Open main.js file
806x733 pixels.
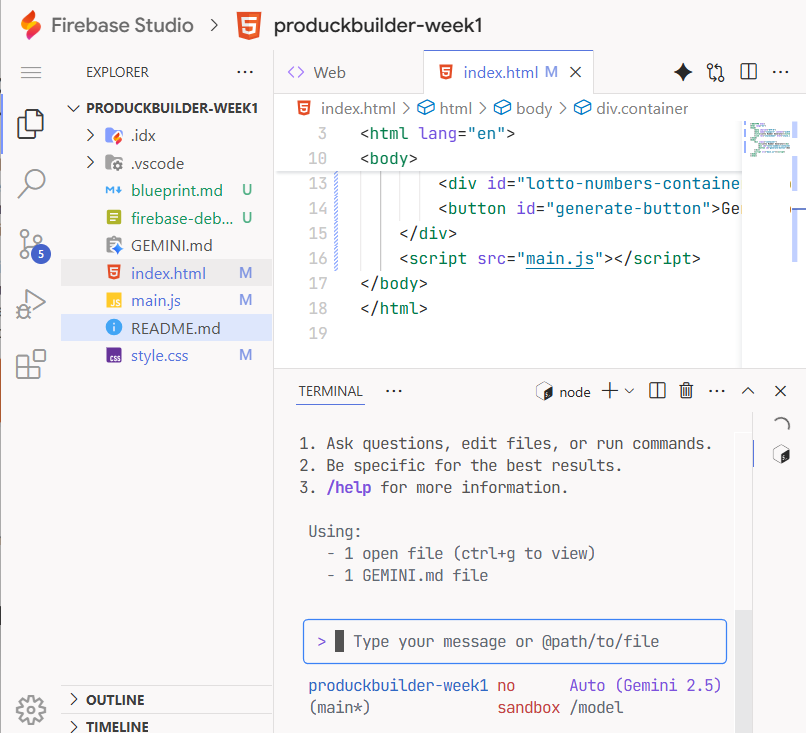pos(167,300)
